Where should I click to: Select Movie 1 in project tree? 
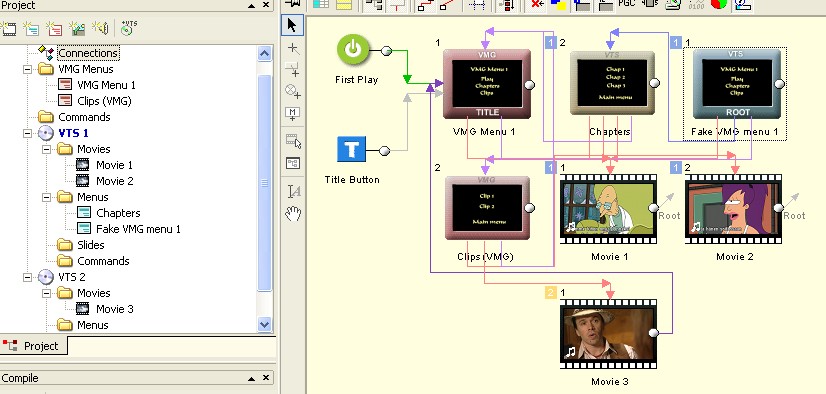click(114, 165)
